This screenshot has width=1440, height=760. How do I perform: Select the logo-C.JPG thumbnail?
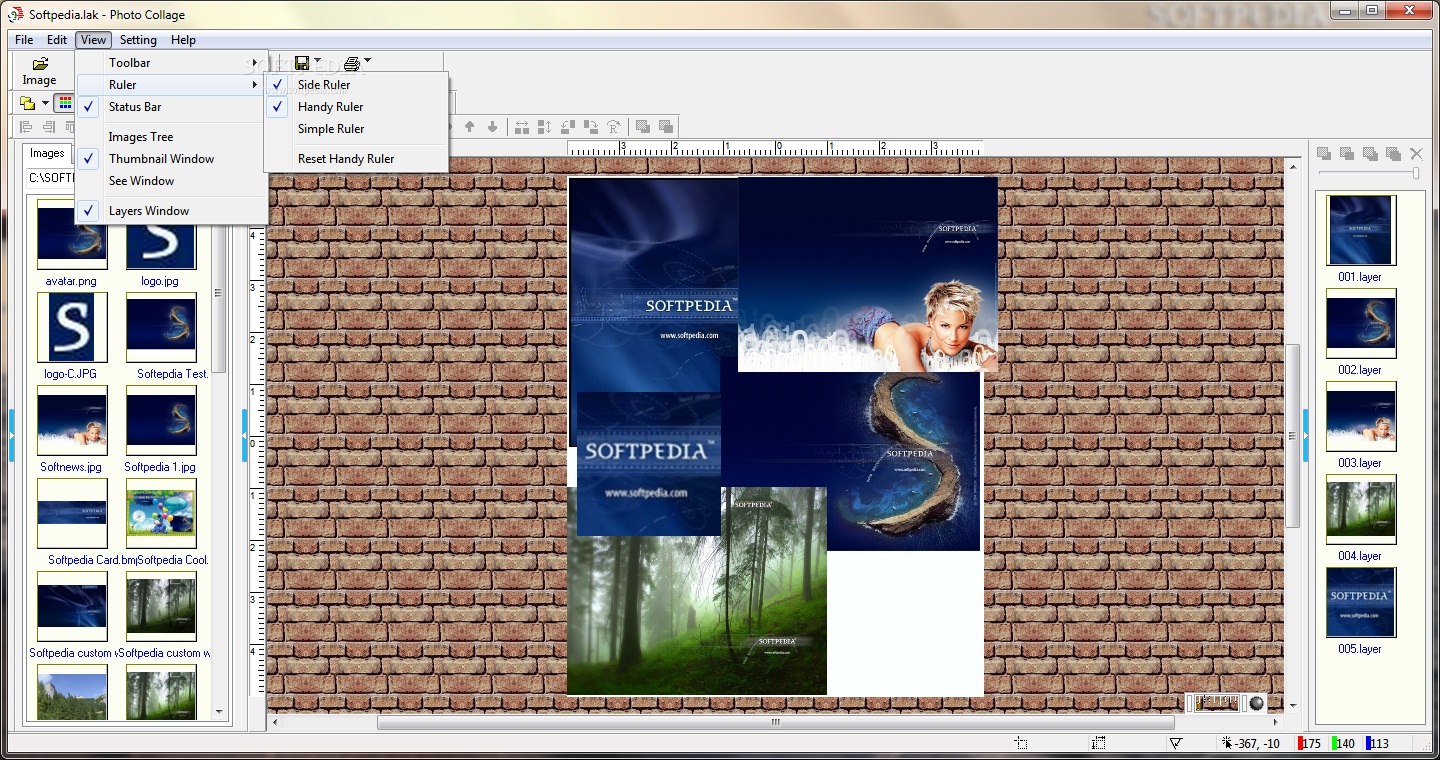(72, 327)
